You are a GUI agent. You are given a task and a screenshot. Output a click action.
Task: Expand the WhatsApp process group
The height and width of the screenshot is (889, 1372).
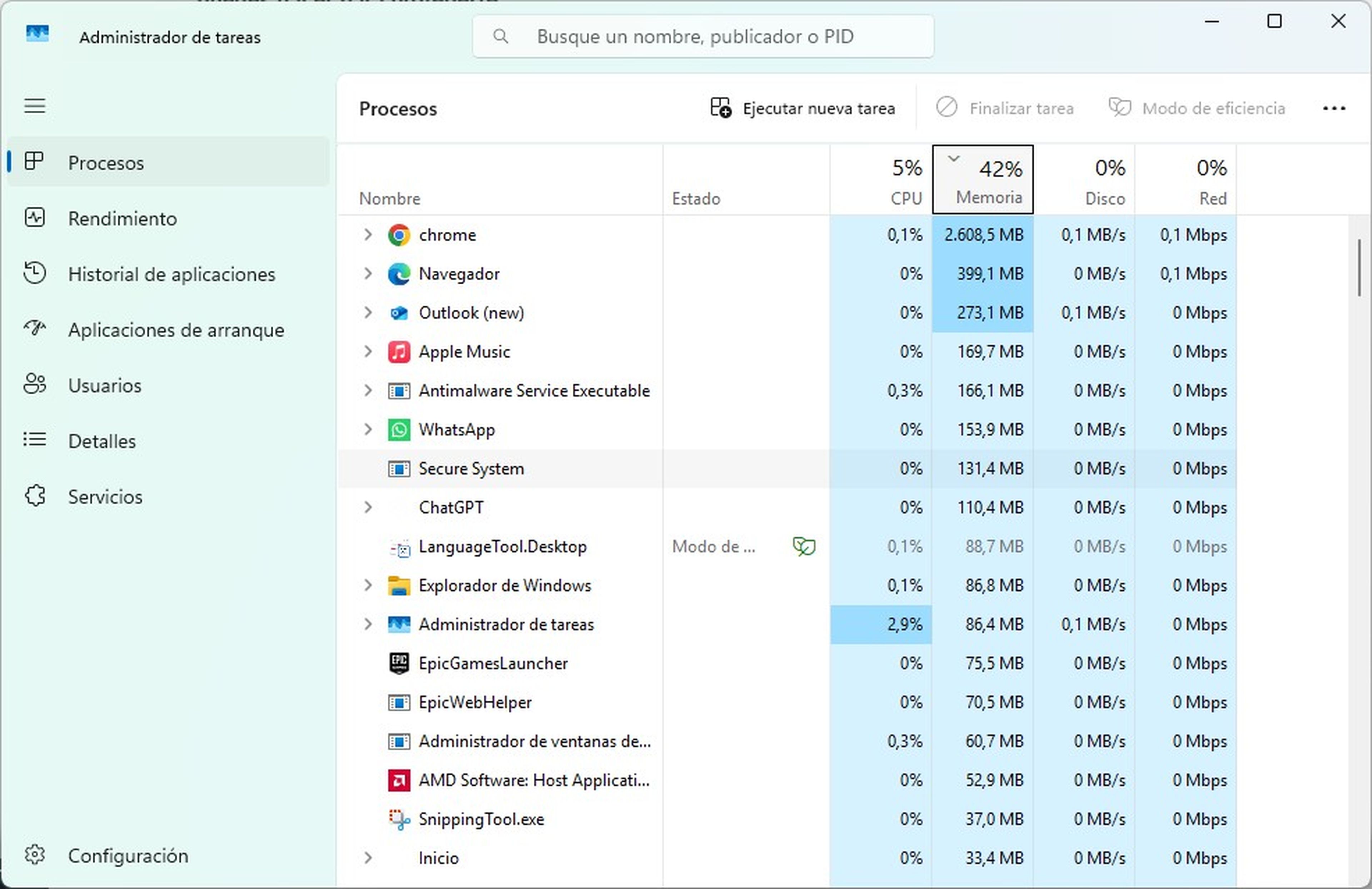tap(368, 430)
